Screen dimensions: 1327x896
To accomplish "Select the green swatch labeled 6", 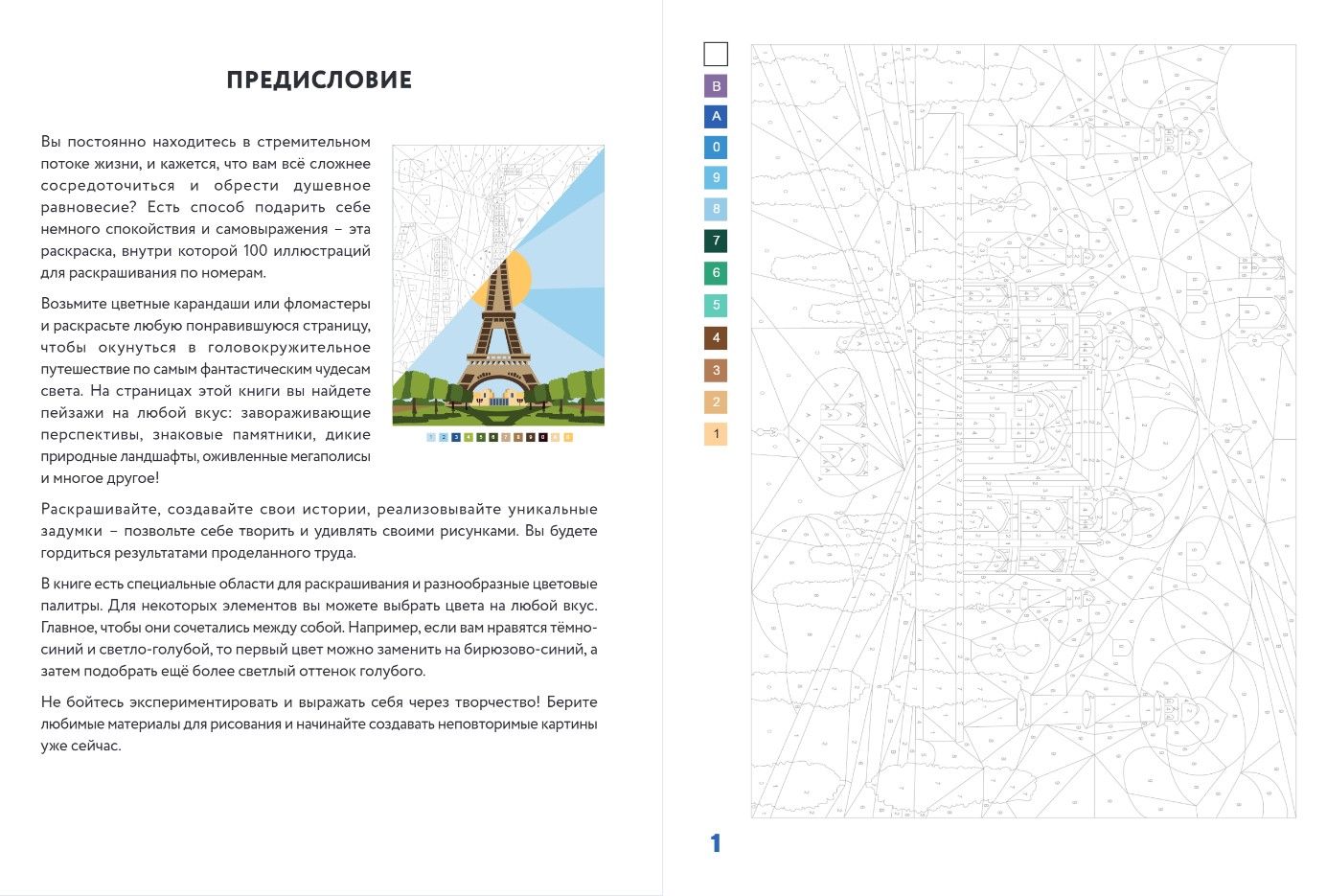I will click(x=716, y=273).
